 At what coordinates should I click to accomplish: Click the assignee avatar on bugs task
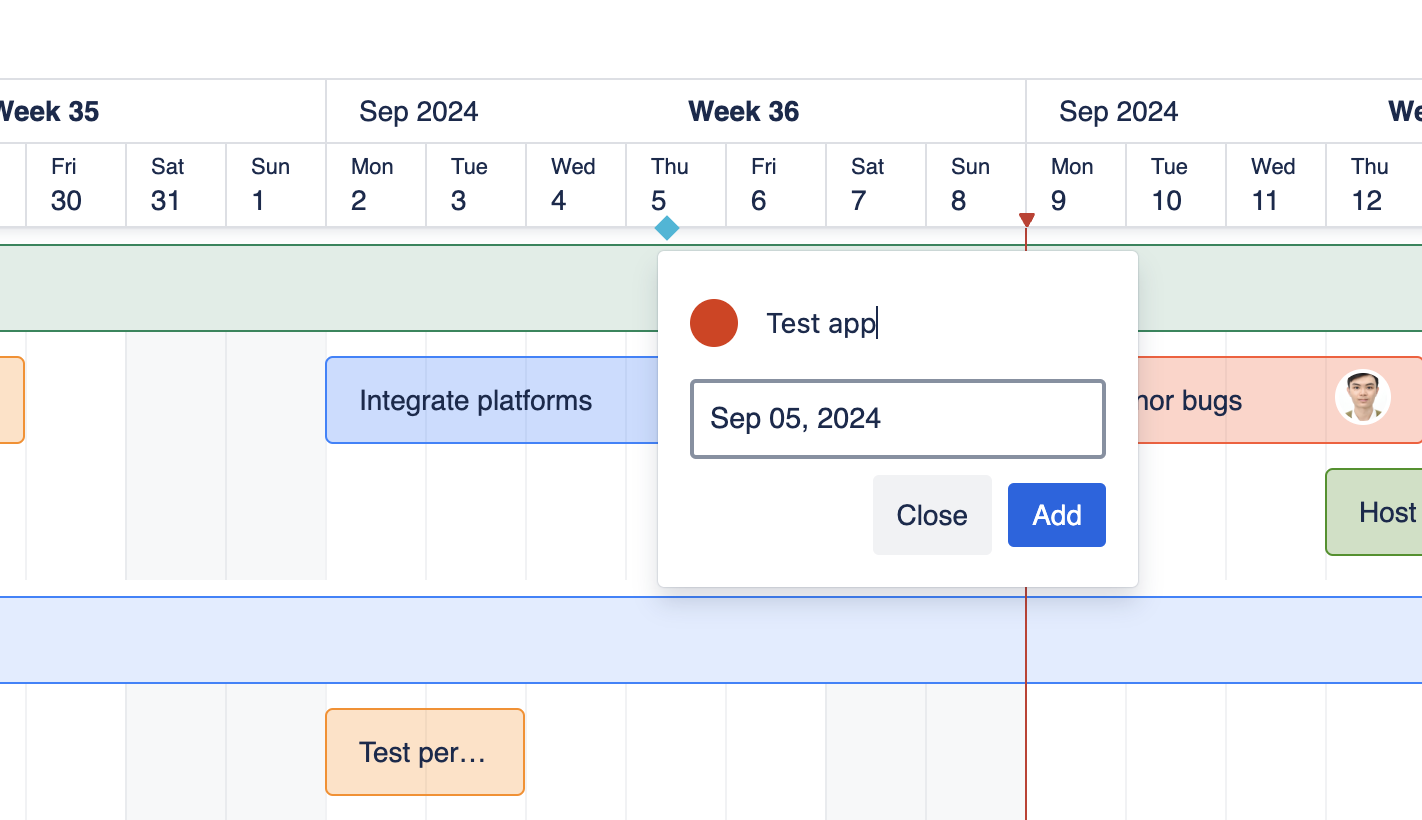(1362, 398)
